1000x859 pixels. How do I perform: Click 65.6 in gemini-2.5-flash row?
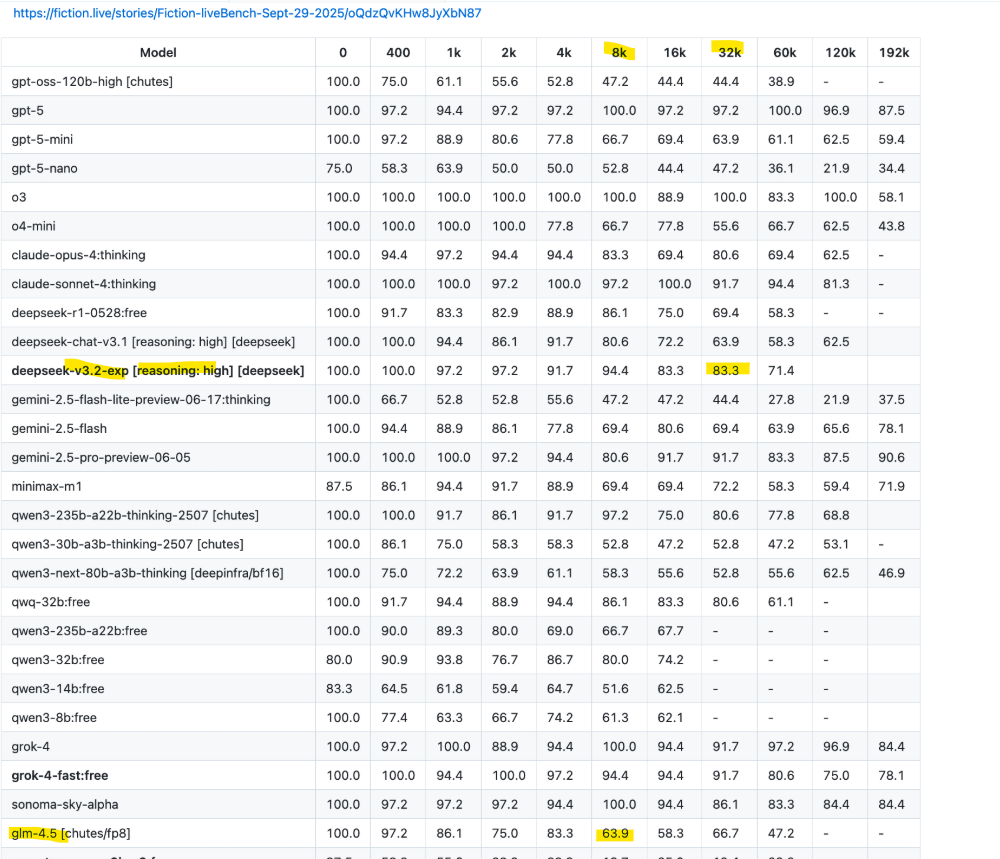836,429
